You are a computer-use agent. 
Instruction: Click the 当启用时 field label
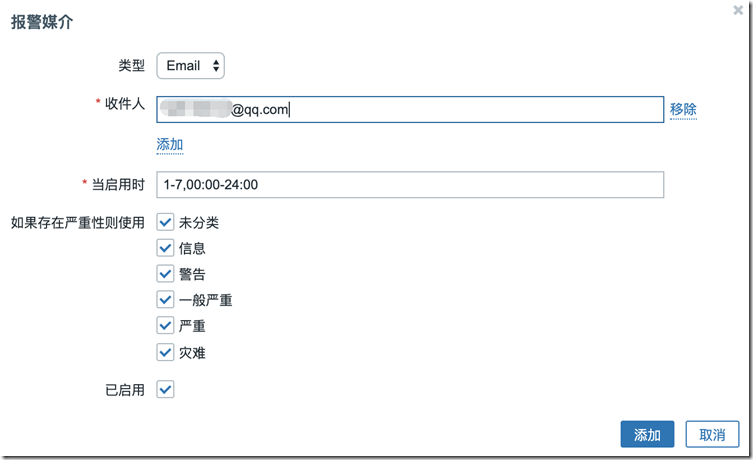click(118, 185)
